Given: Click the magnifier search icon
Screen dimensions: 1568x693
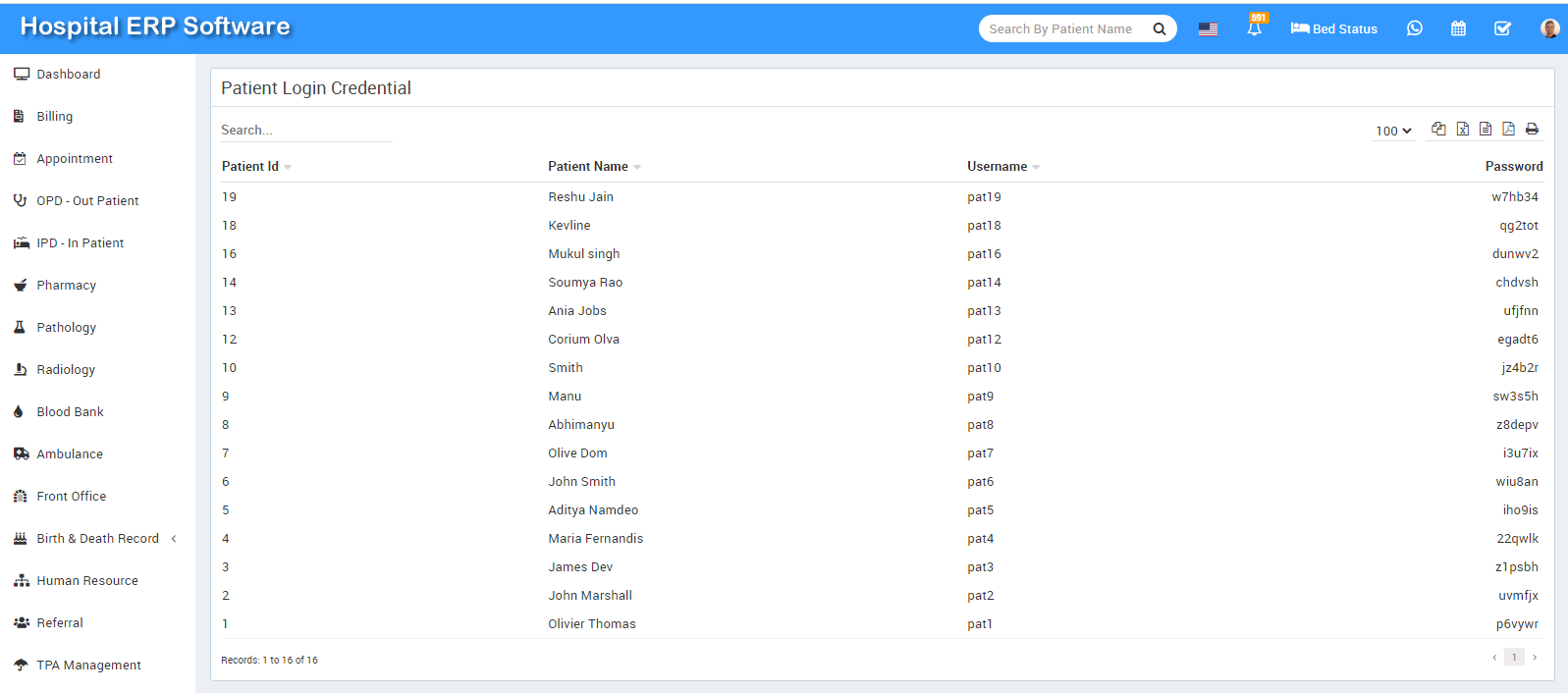Looking at the screenshot, I should tap(1159, 28).
